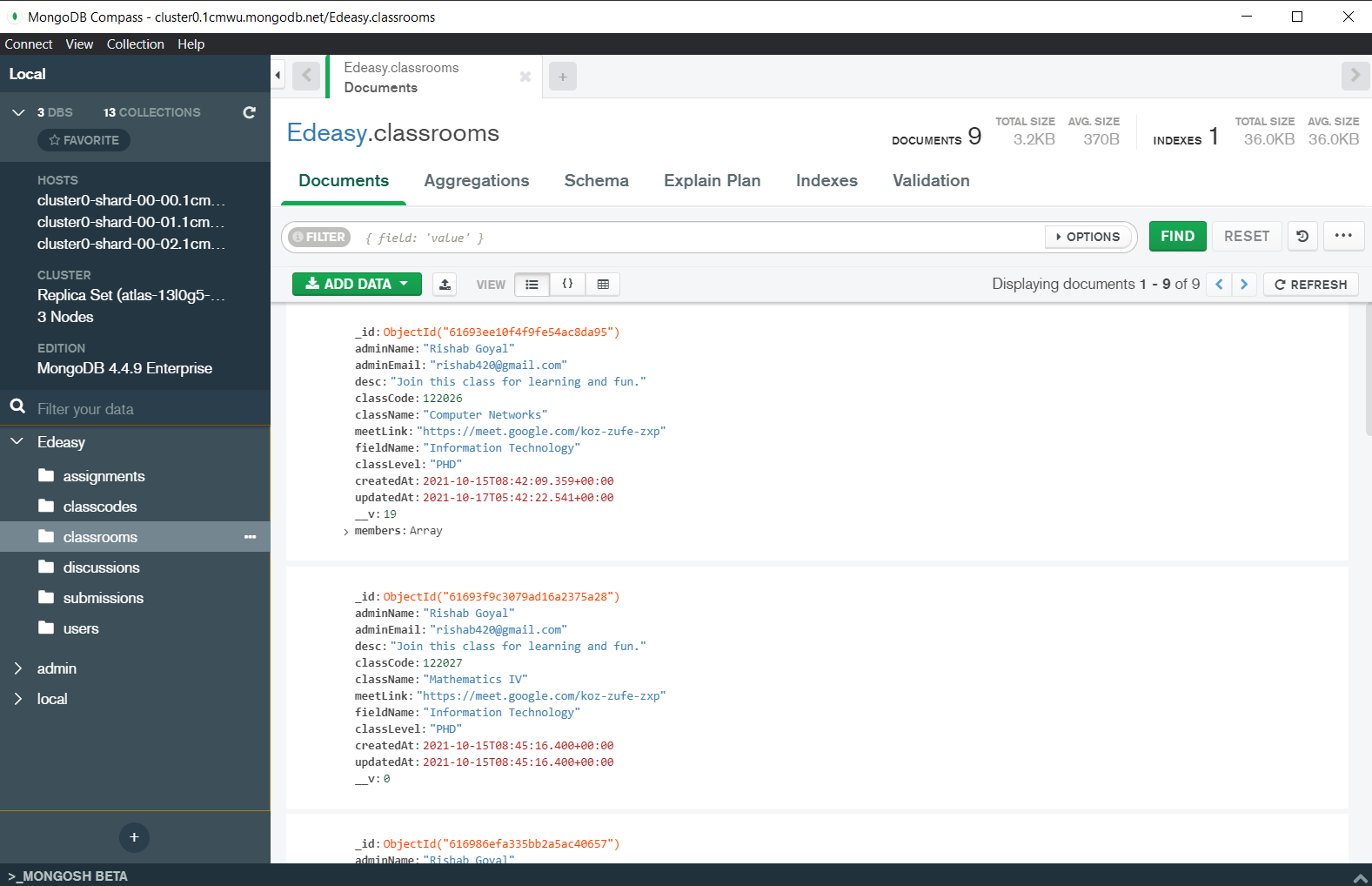Collapse the Edeasy database tree
Viewport: 1372px width, 886px height.
[x=17, y=441]
